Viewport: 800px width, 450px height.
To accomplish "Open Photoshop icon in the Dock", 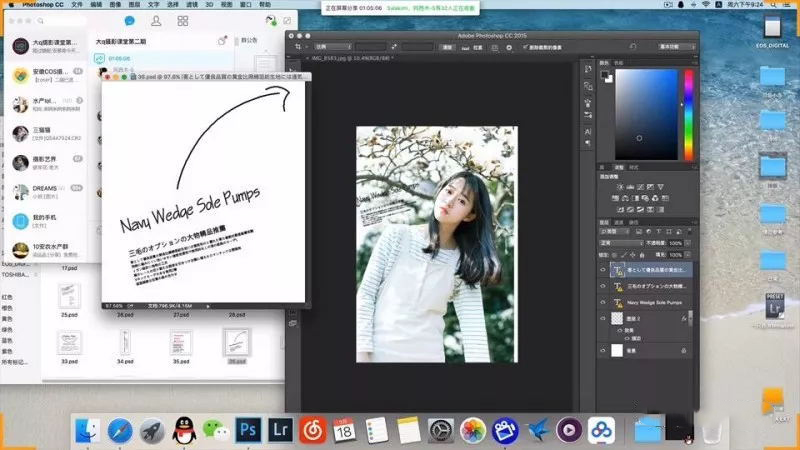I will (x=248, y=430).
